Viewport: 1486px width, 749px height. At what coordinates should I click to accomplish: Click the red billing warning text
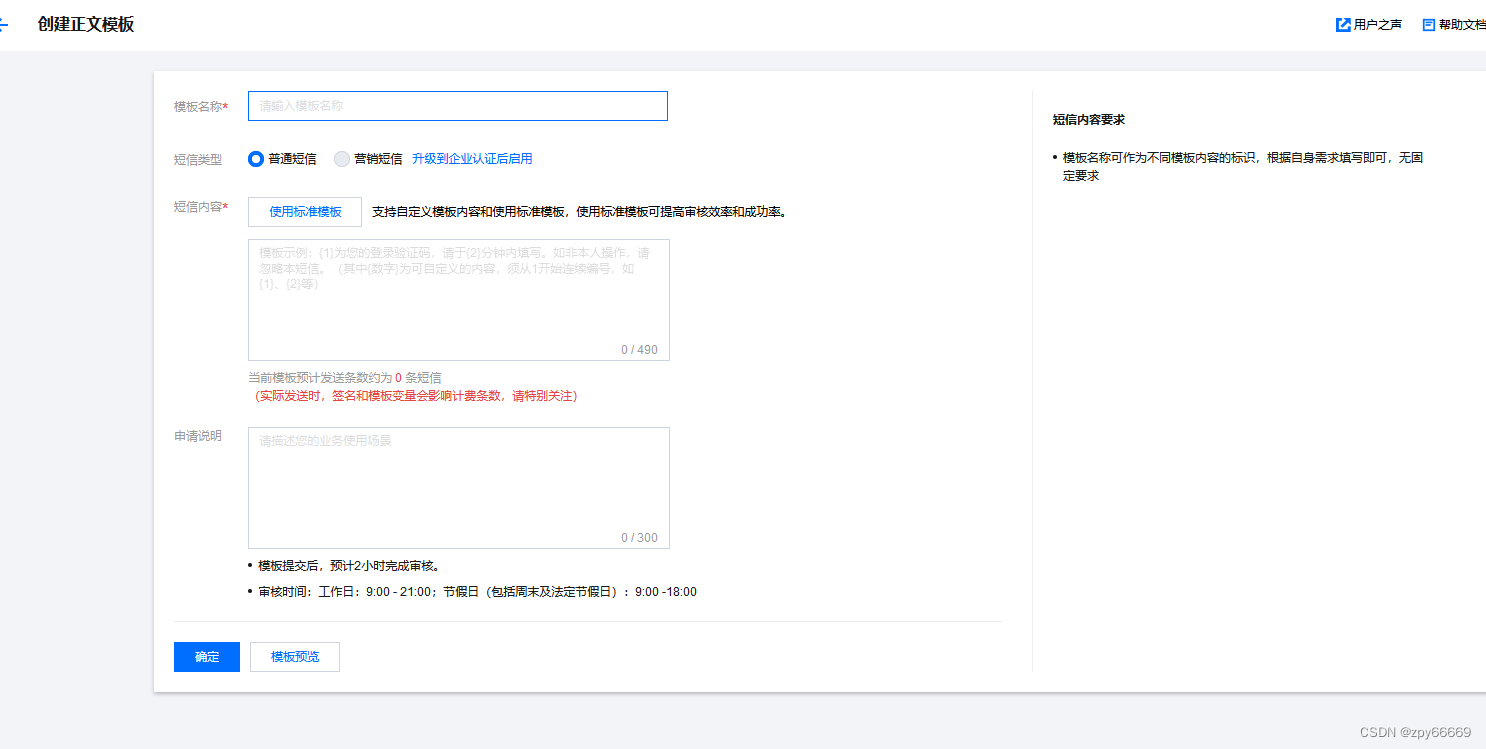pyautogui.click(x=417, y=395)
